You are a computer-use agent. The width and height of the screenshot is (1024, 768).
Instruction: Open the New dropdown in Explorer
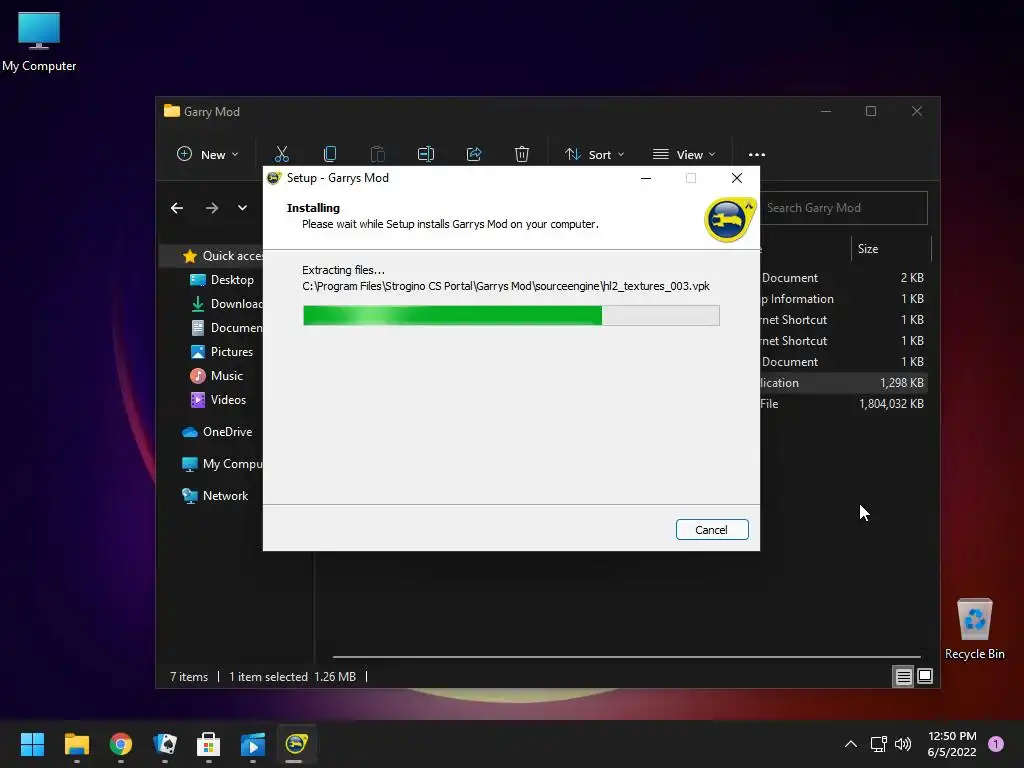208,155
